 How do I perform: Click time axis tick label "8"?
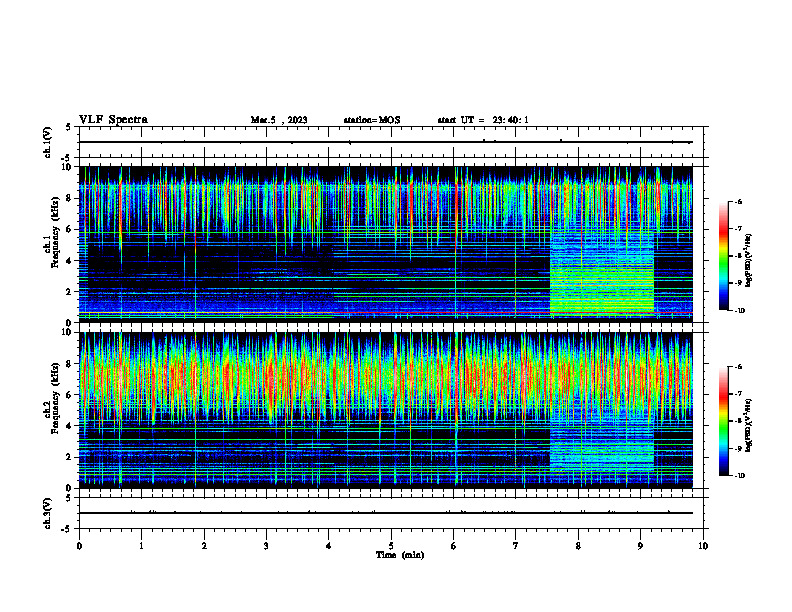point(578,546)
